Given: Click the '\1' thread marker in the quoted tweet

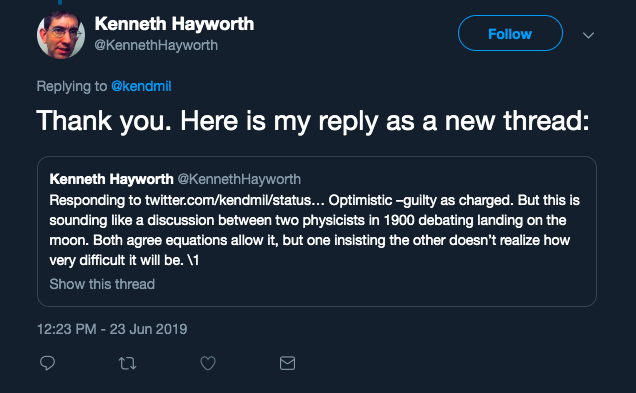Looking at the screenshot, I should (x=193, y=260).
